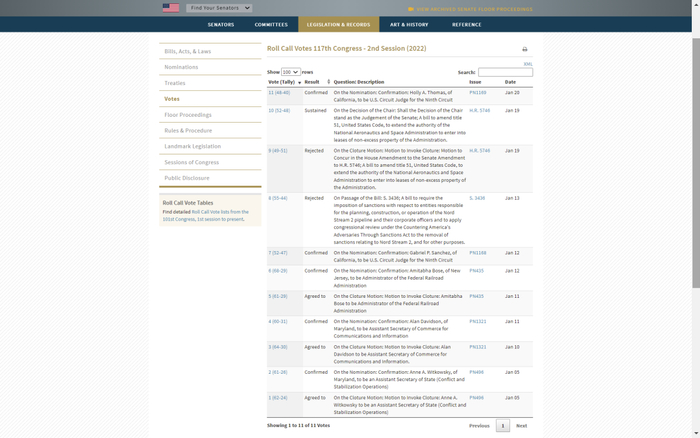This screenshot has height=438, width=700.
Task: Sort by Vote (Tally) column arrow
Action: point(300,83)
